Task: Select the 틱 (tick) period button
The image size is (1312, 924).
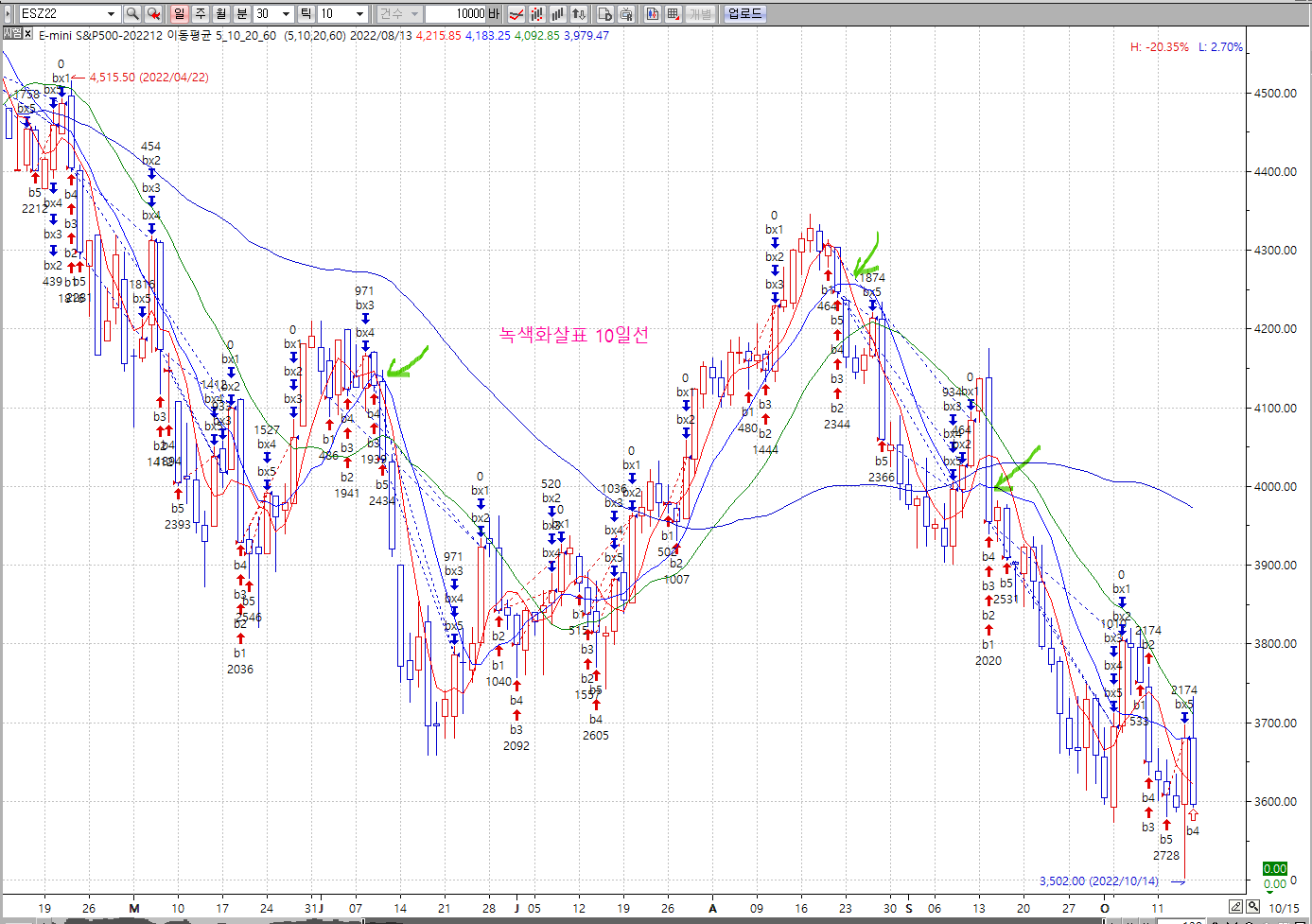Action: tap(306, 13)
